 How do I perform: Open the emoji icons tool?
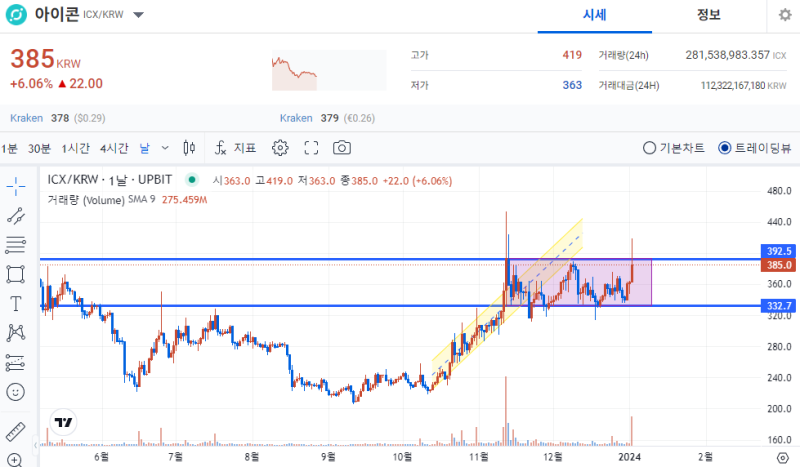(x=16, y=392)
